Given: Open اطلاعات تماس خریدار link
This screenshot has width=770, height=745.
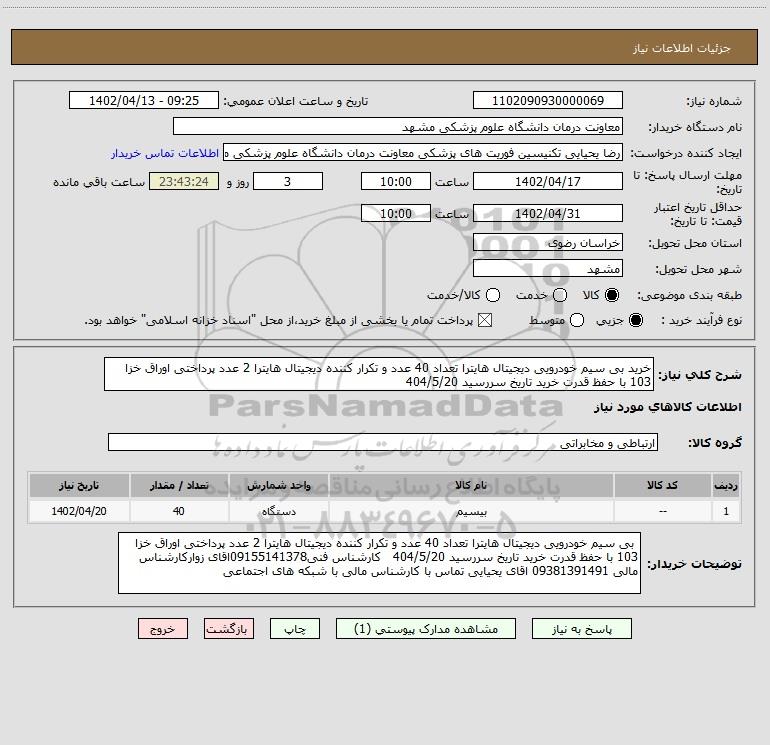Looking at the screenshot, I should (165, 153).
